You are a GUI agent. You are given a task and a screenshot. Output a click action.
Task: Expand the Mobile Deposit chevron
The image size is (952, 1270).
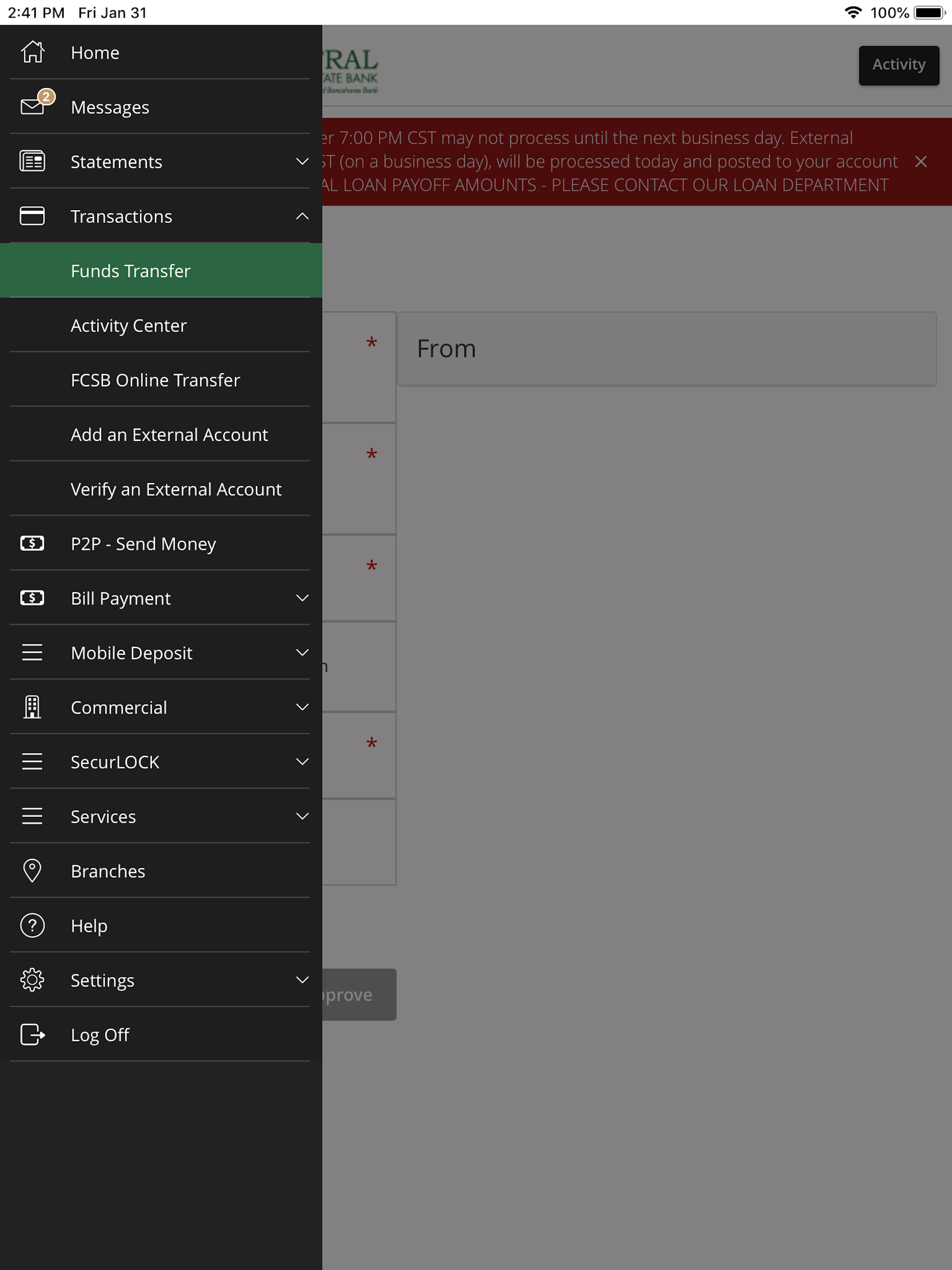pos(302,652)
